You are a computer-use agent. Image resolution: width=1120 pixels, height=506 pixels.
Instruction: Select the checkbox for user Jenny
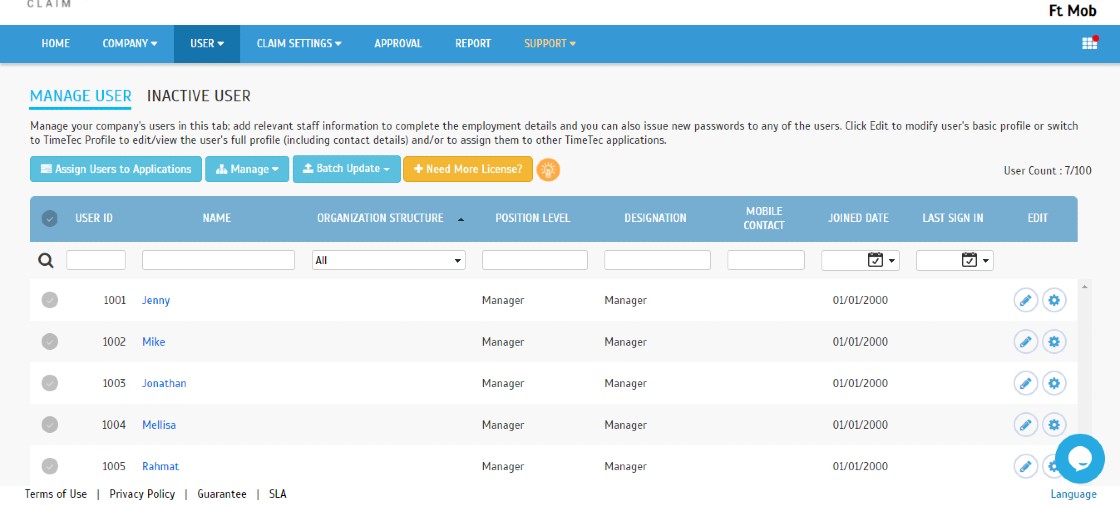coord(49,300)
